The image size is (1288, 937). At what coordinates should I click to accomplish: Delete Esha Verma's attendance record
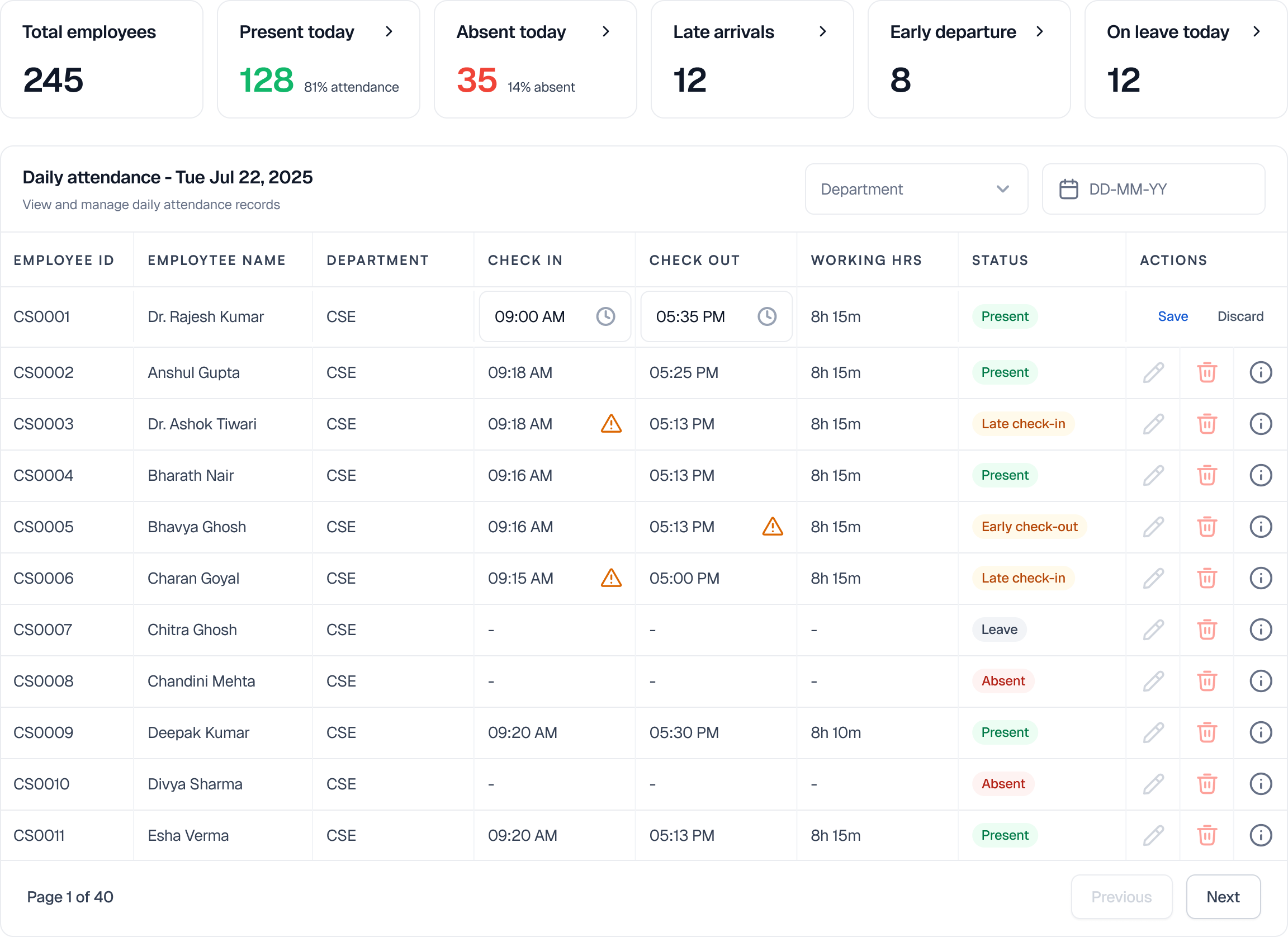(1207, 835)
